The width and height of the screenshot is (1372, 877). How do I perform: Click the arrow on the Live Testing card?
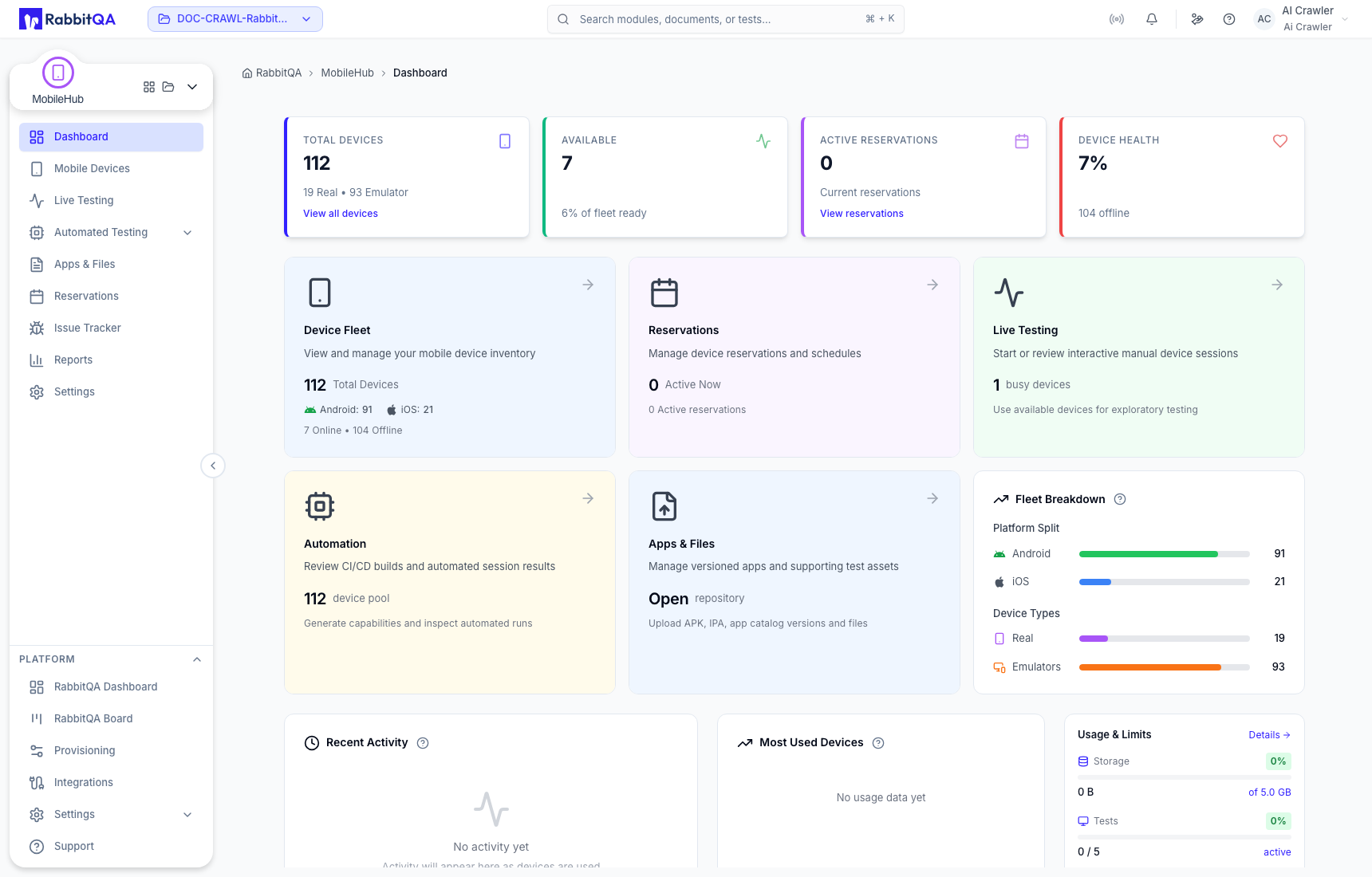(1277, 285)
